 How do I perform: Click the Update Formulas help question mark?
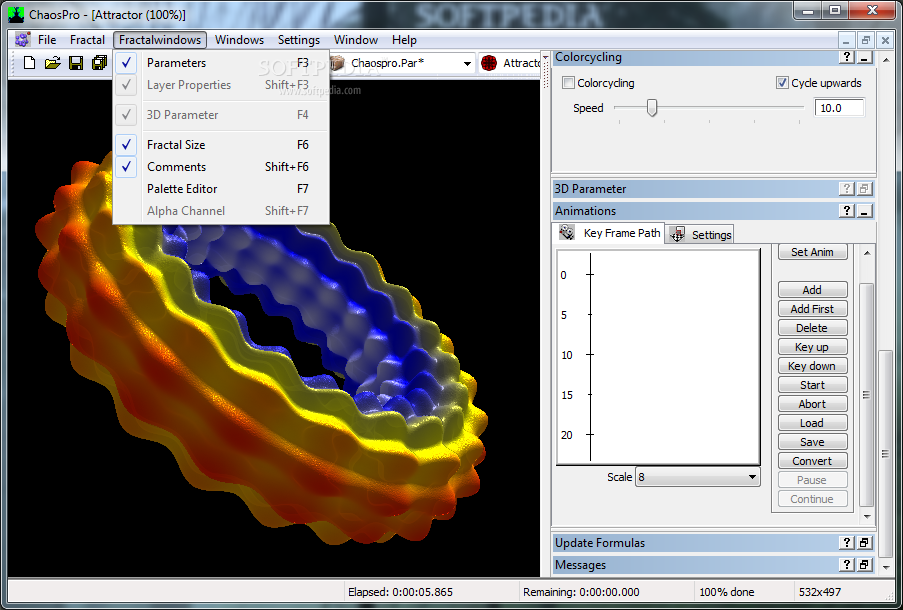[x=846, y=543]
